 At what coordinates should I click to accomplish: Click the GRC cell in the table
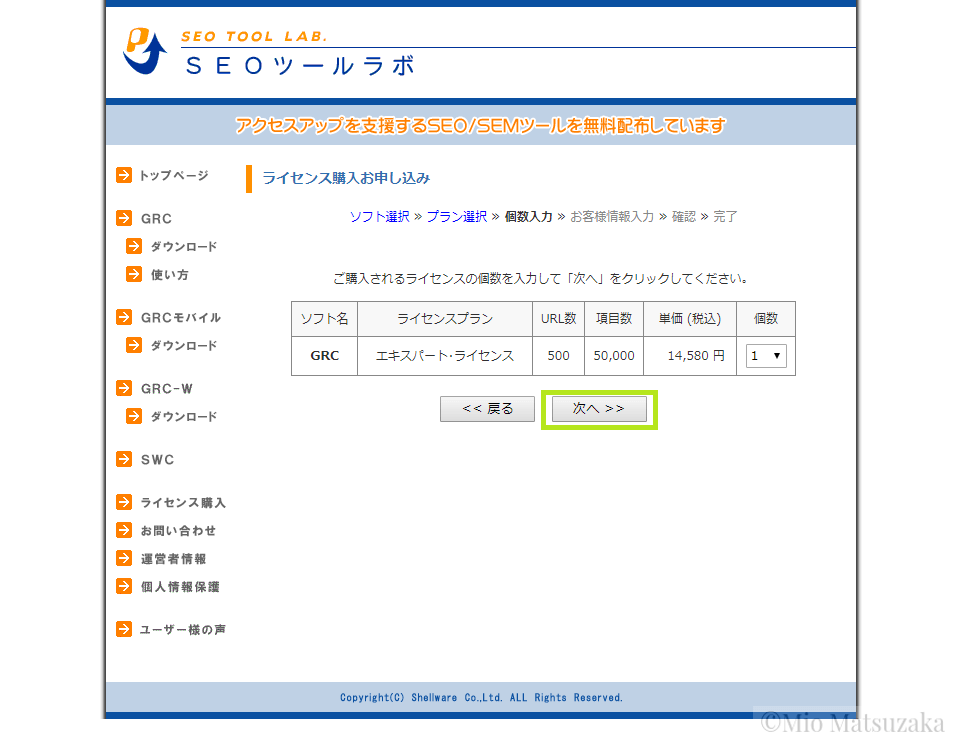click(x=325, y=356)
